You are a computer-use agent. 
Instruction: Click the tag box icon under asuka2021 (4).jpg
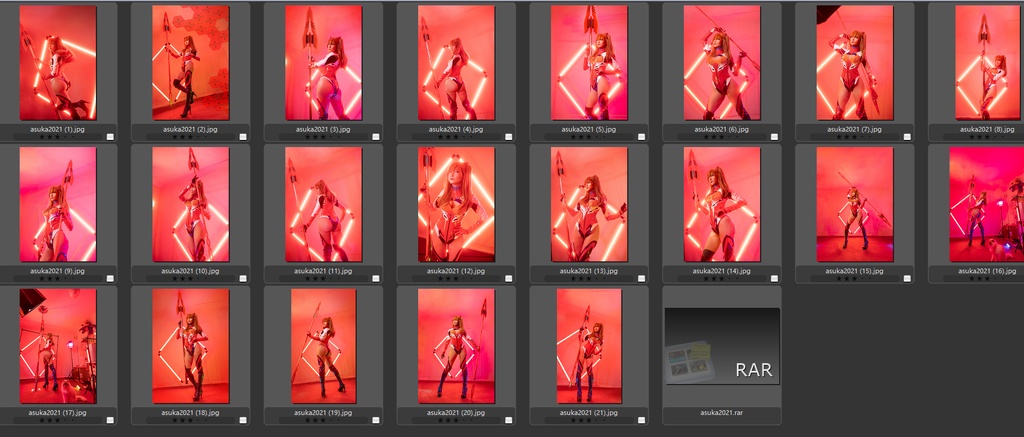509,137
